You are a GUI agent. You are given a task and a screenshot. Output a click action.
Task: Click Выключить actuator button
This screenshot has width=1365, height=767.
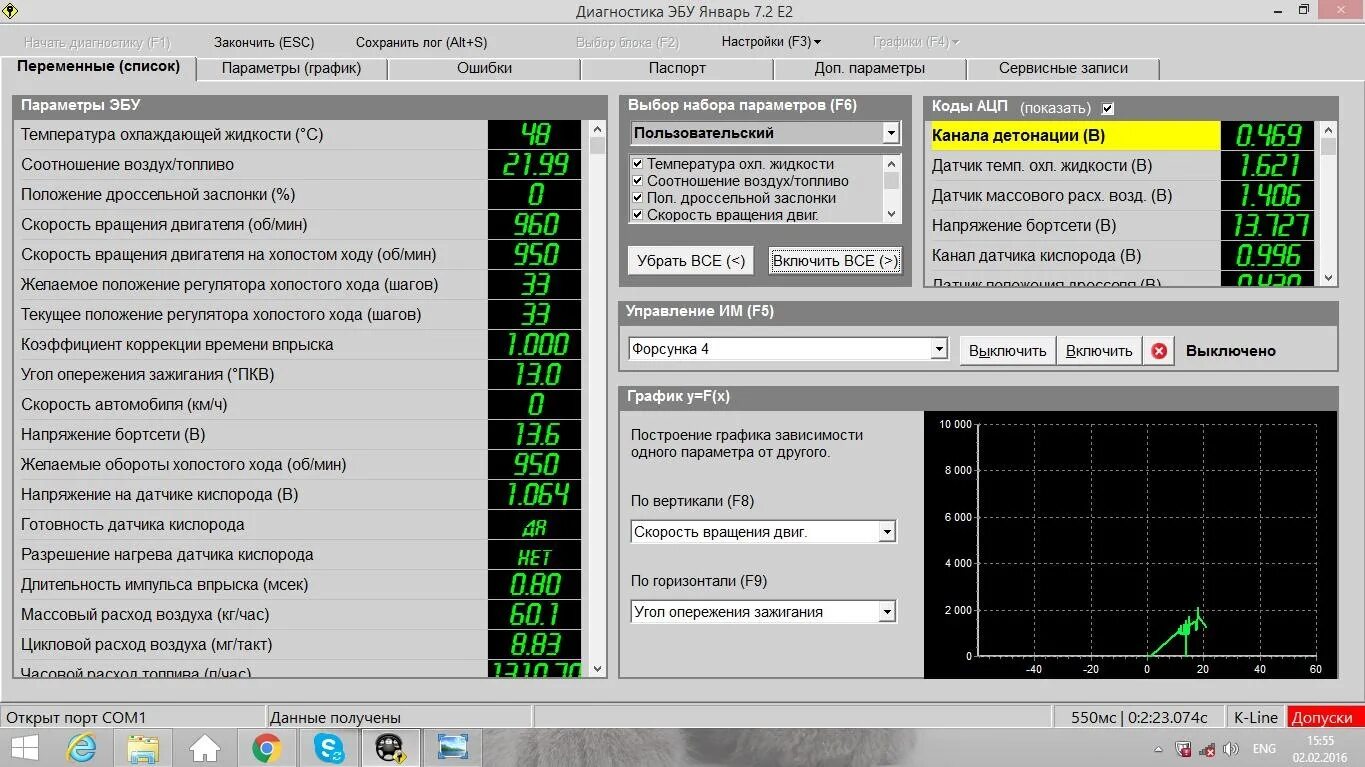click(1007, 351)
